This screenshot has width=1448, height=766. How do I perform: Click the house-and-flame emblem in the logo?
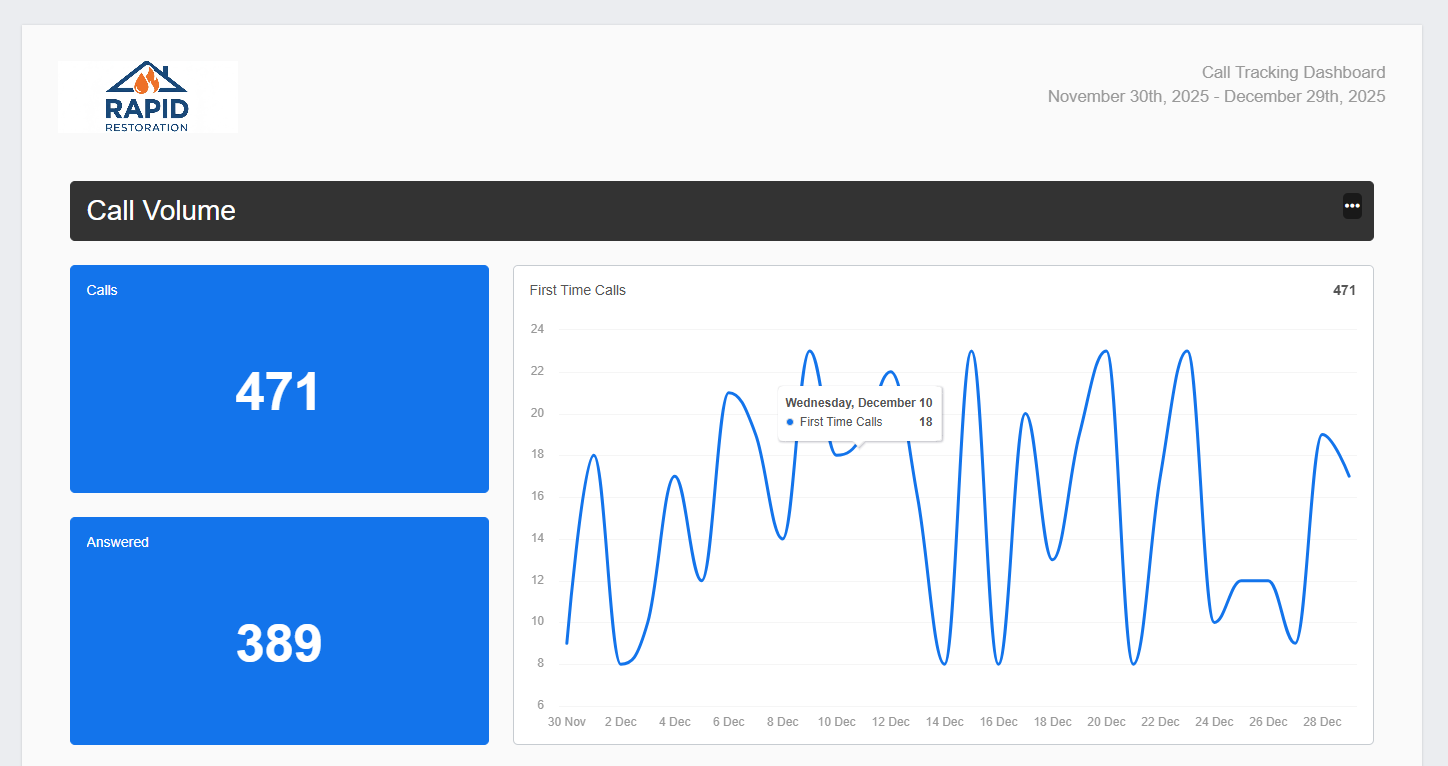click(147, 78)
